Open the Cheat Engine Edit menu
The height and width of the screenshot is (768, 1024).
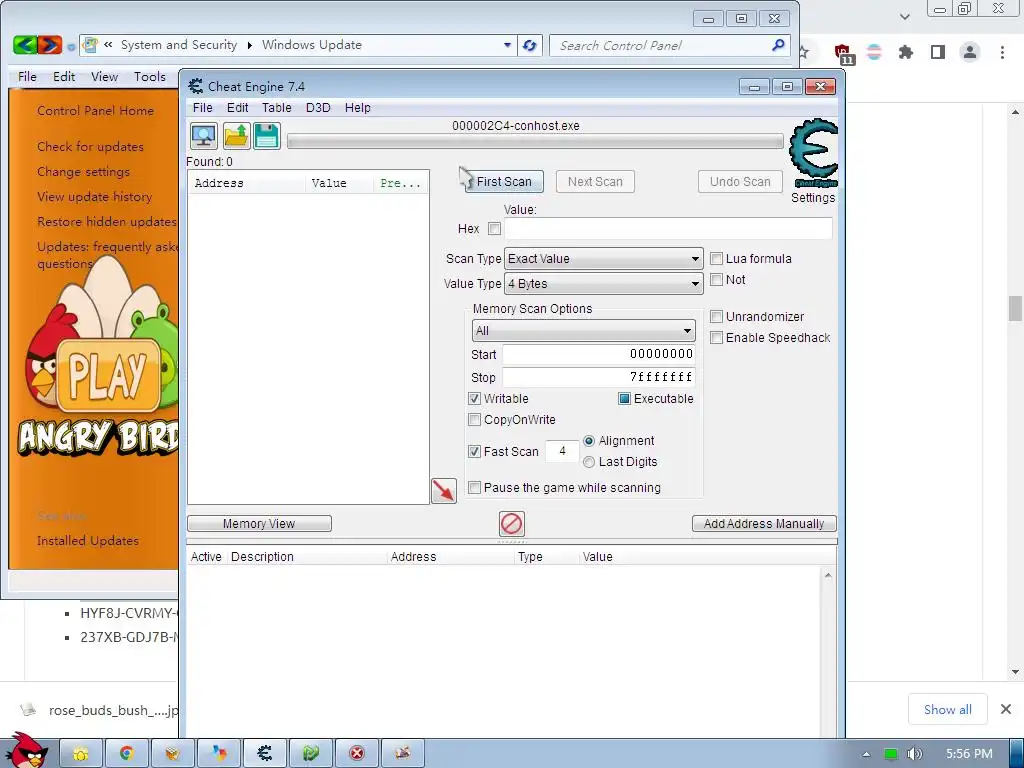coord(237,108)
